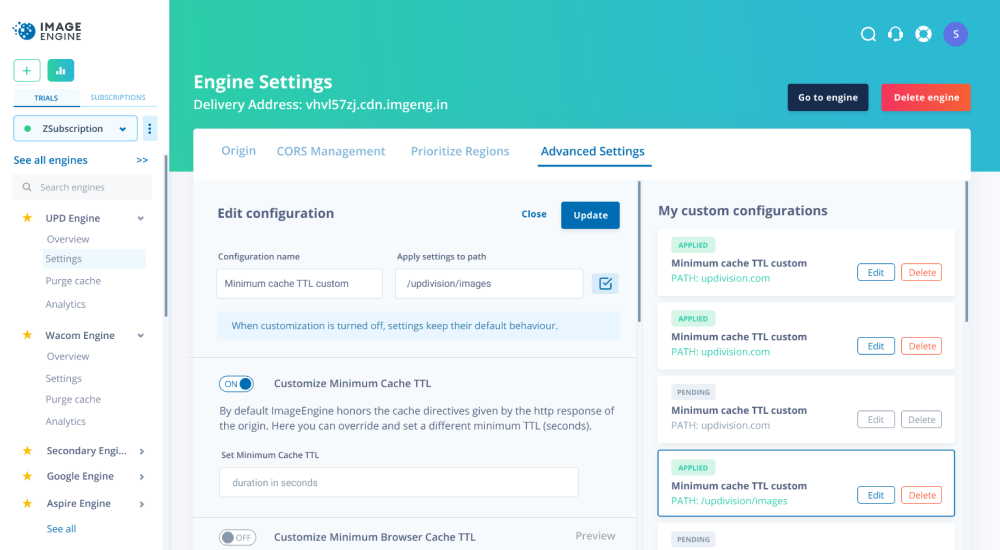Click the ImageEngine logo
Viewport: 1000px width, 550px height.
pos(47,31)
